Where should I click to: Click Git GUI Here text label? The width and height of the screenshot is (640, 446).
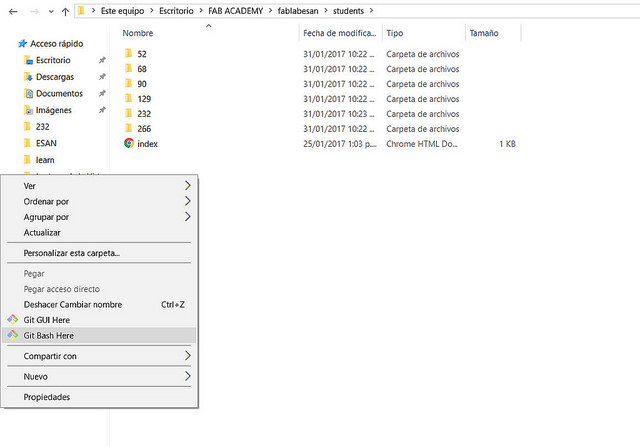click(x=47, y=320)
